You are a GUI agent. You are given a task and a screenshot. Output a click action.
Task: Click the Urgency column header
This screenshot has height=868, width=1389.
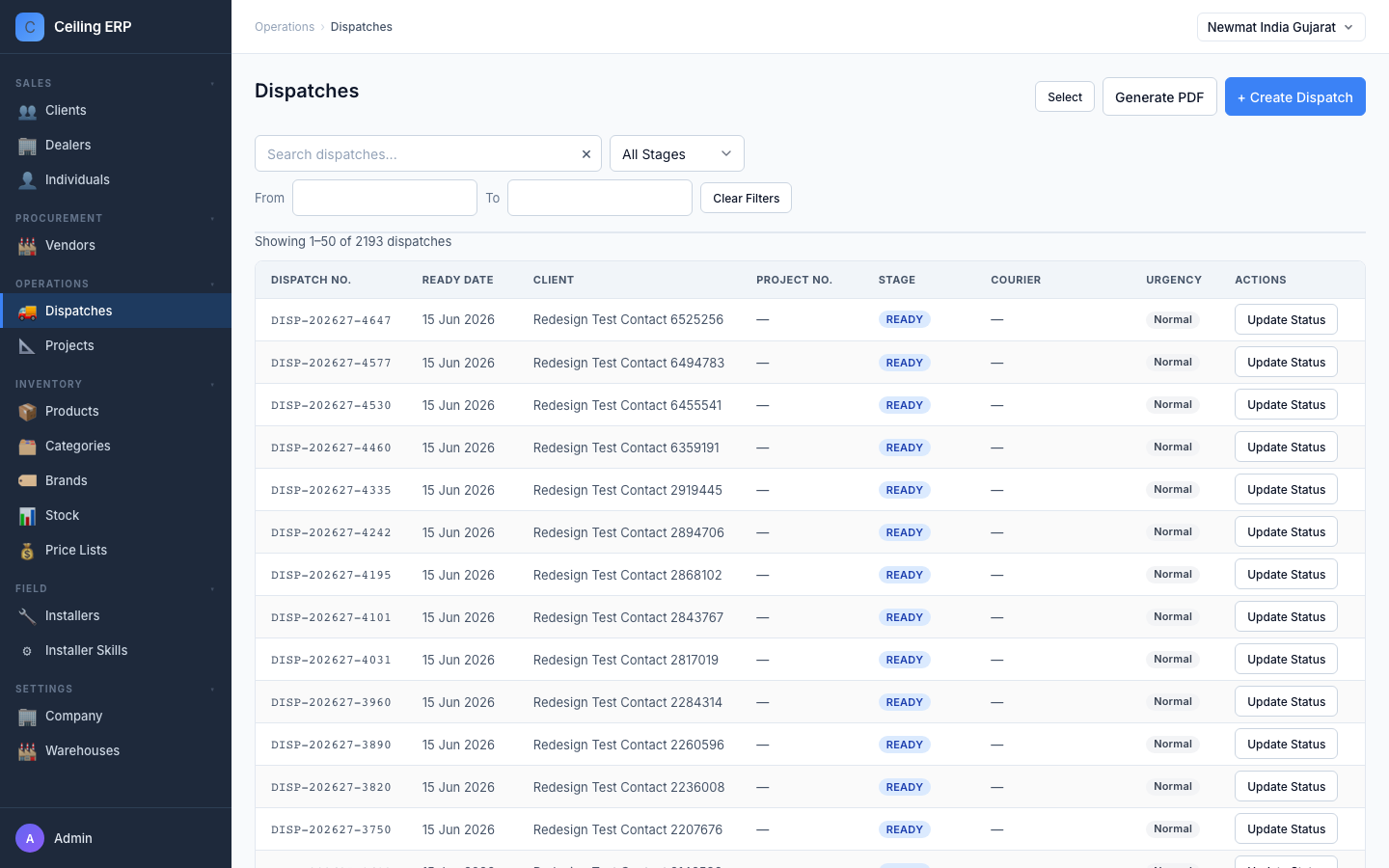(1174, 280)
